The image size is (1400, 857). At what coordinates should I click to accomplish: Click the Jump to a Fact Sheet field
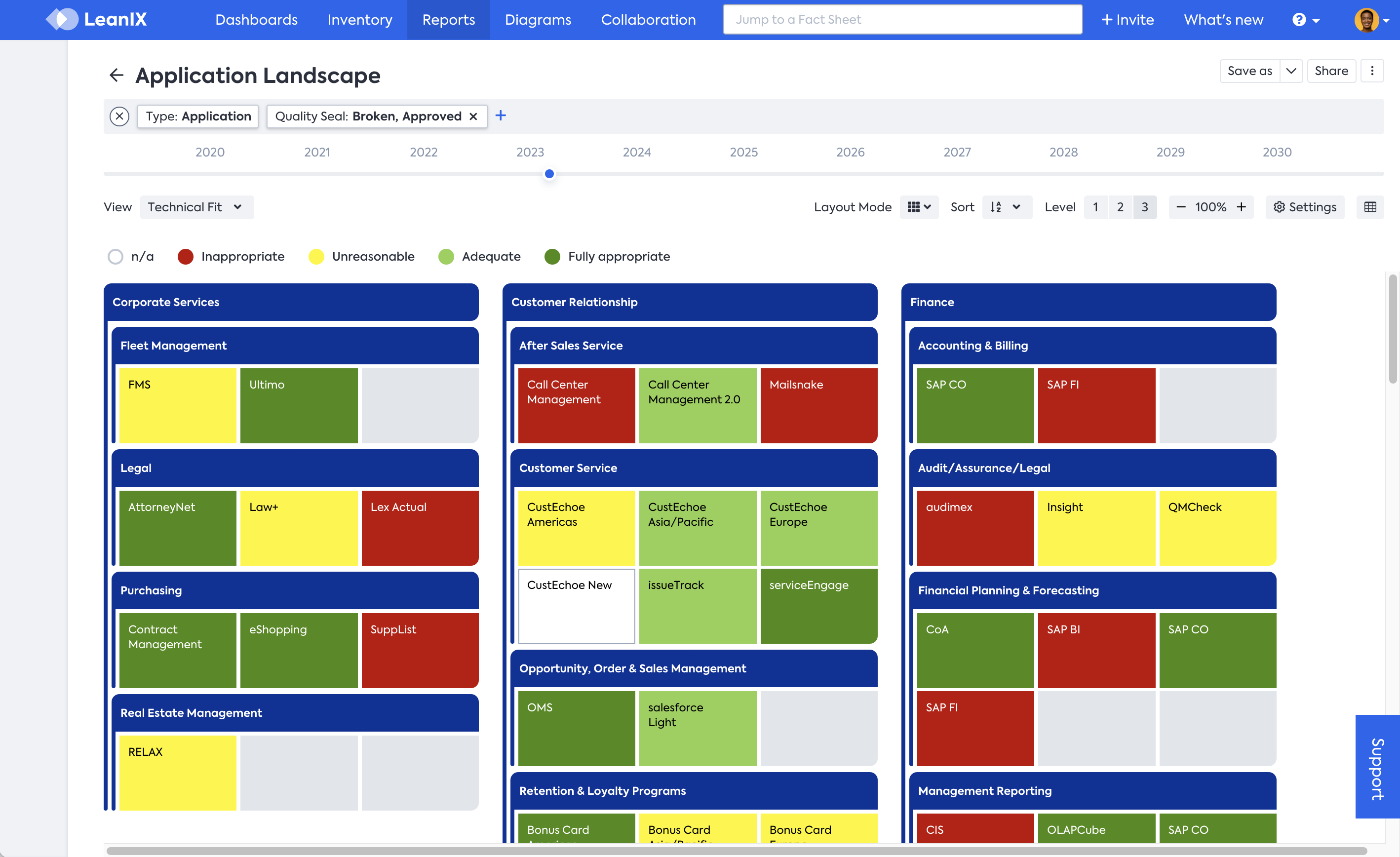(x=902, y=20)
